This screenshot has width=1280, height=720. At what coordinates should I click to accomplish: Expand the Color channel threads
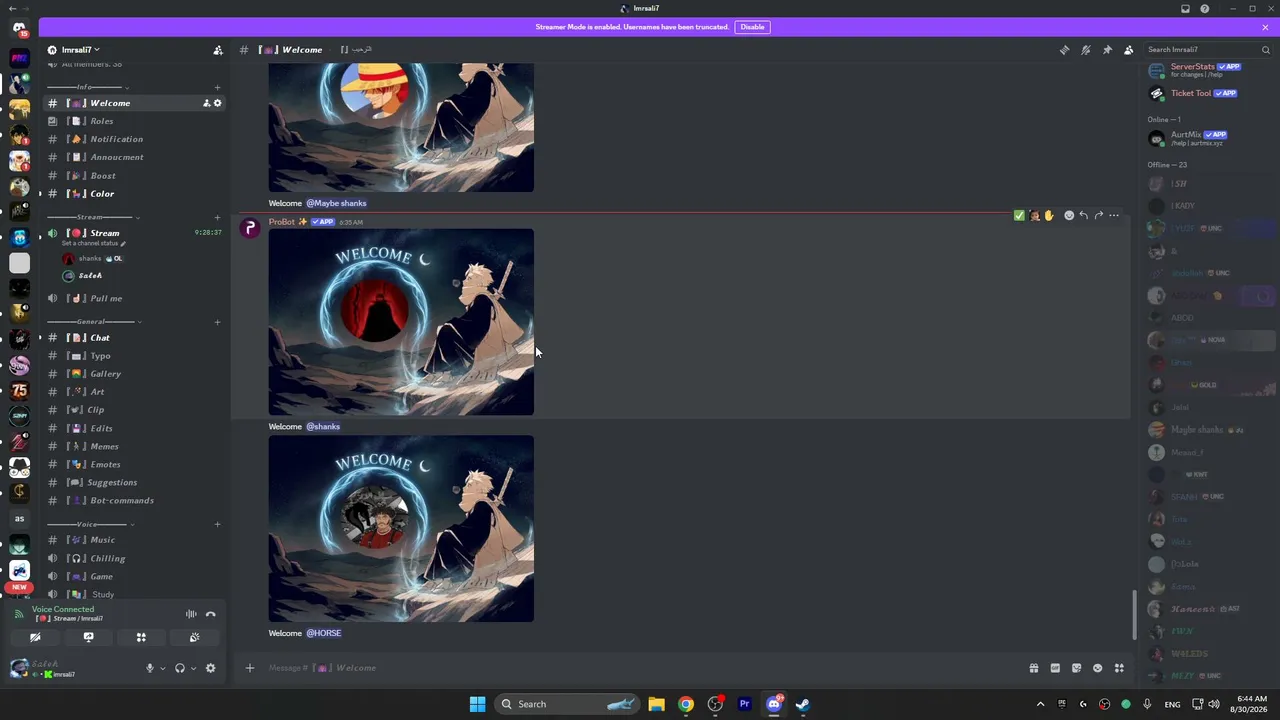click(40, 194)
